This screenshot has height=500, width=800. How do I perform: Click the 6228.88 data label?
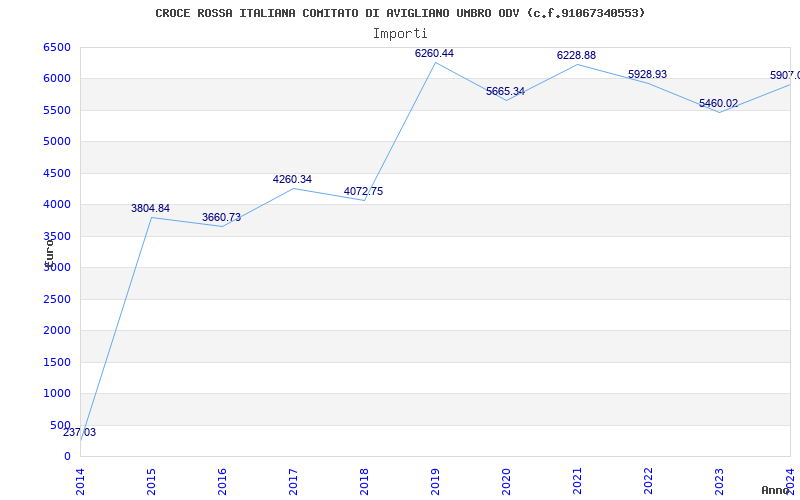577,56
